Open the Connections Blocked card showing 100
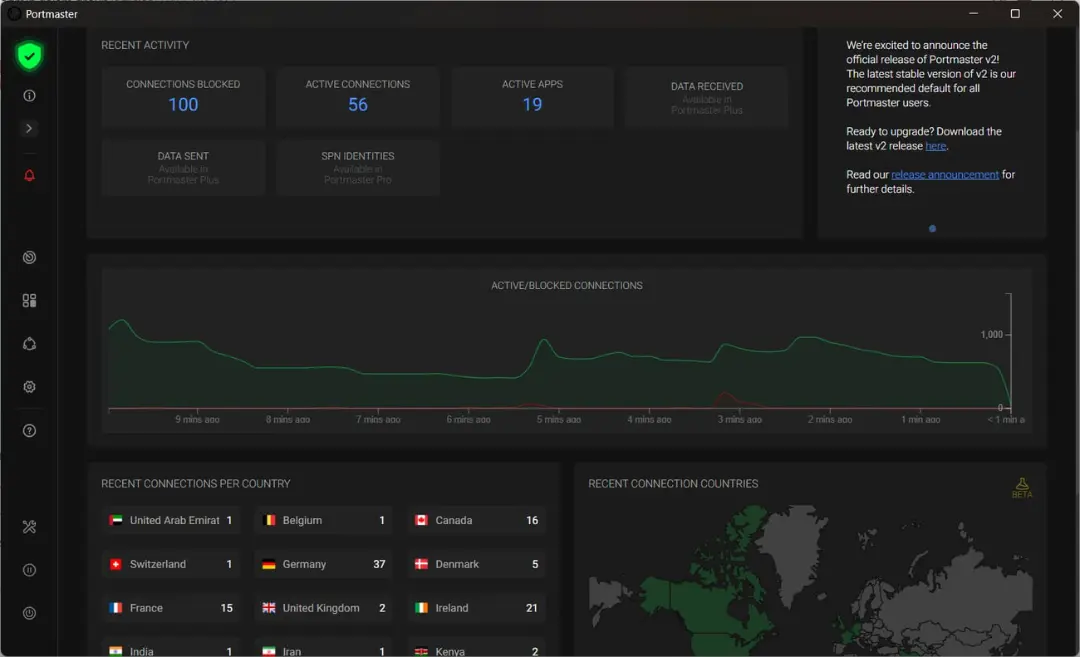The image size is (1080, 657). tap(183, 96)
